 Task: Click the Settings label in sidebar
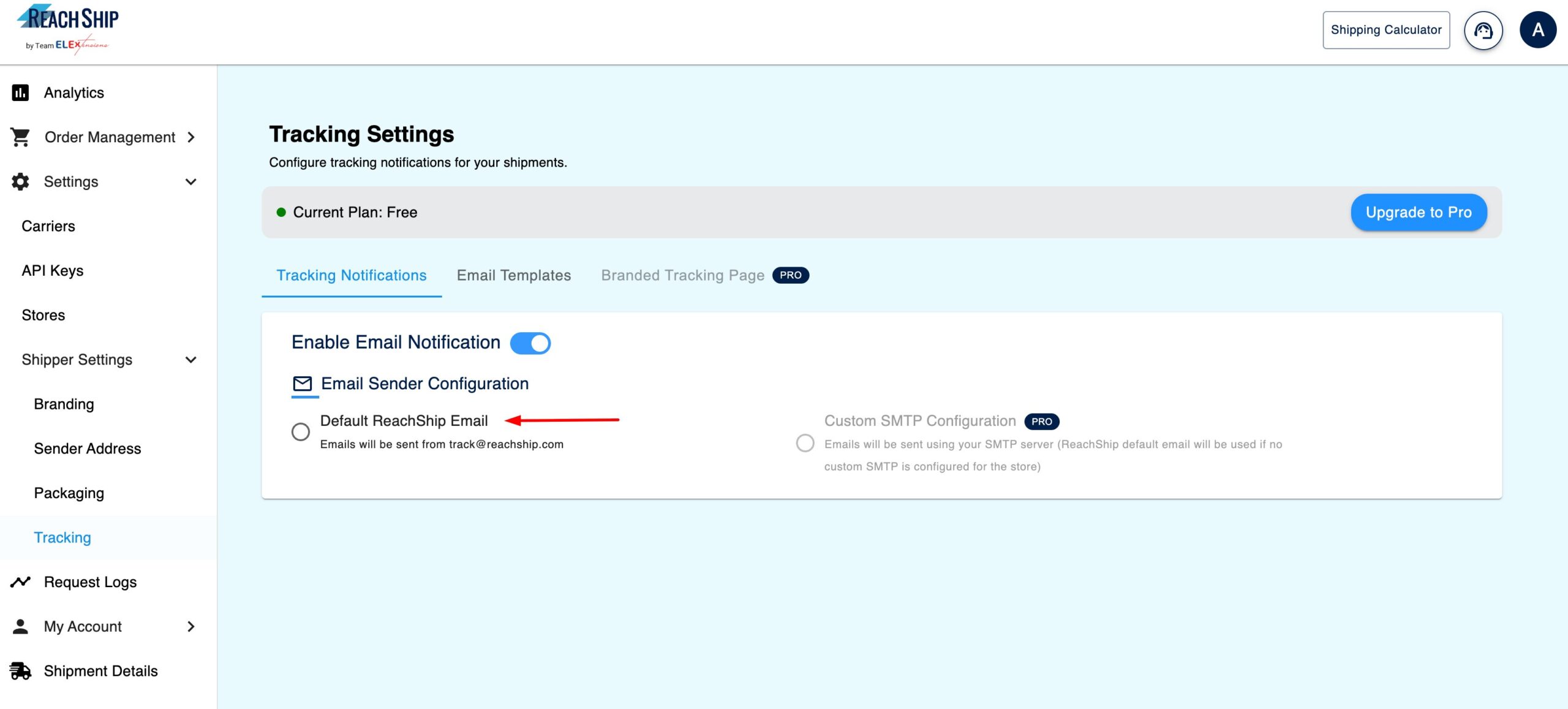pyautogui.click(x=71, y=182)
